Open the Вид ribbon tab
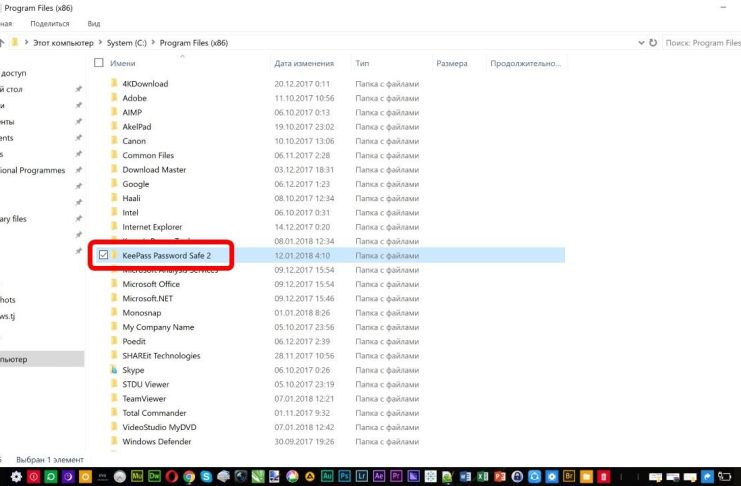The image size is (741, 486). pos(94,23)
